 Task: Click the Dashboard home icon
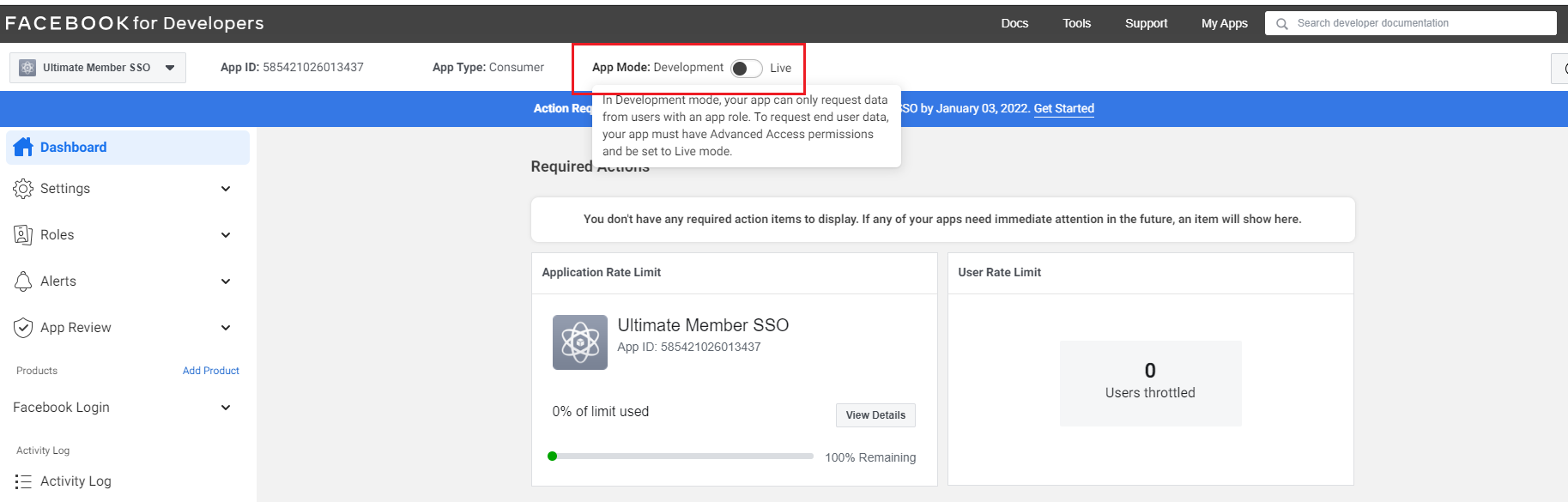(x=23, y=147)
